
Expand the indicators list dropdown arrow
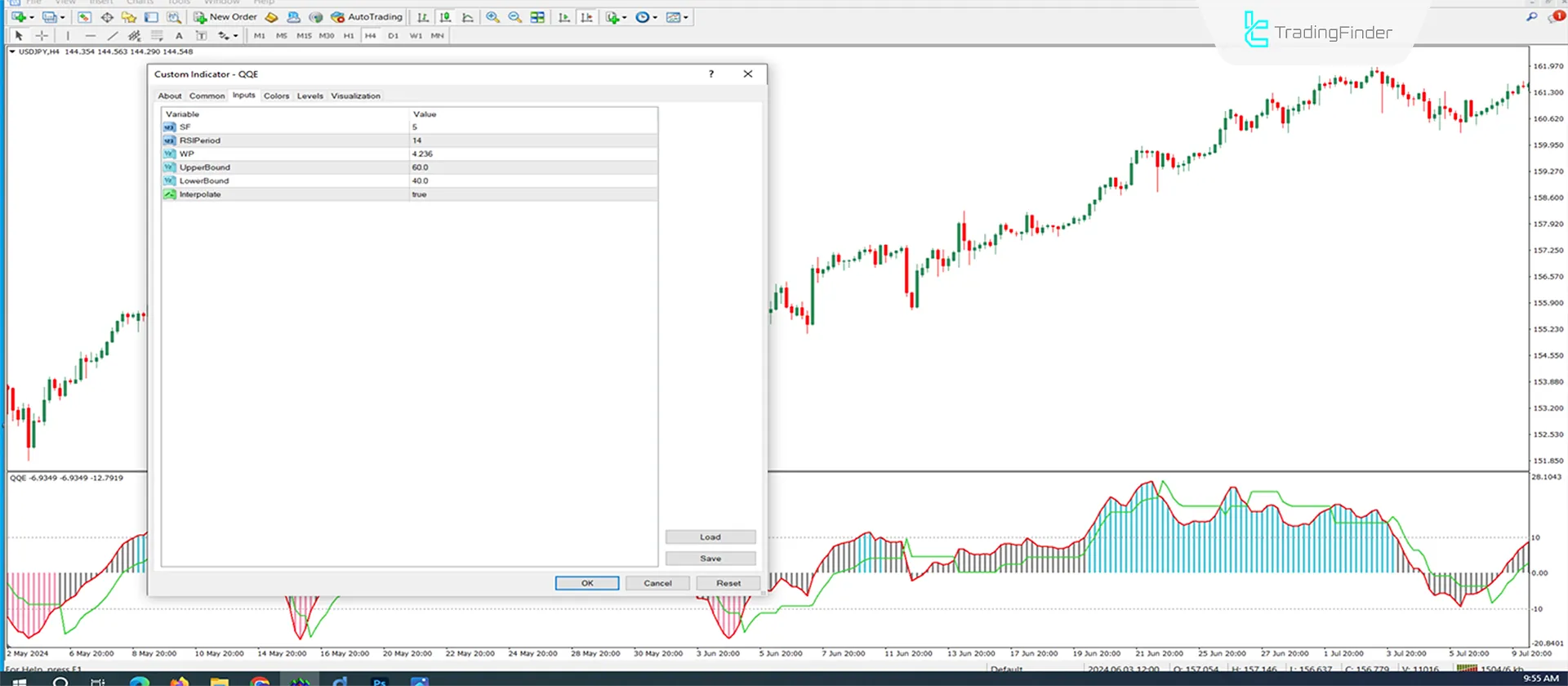(x=625, y=17)
